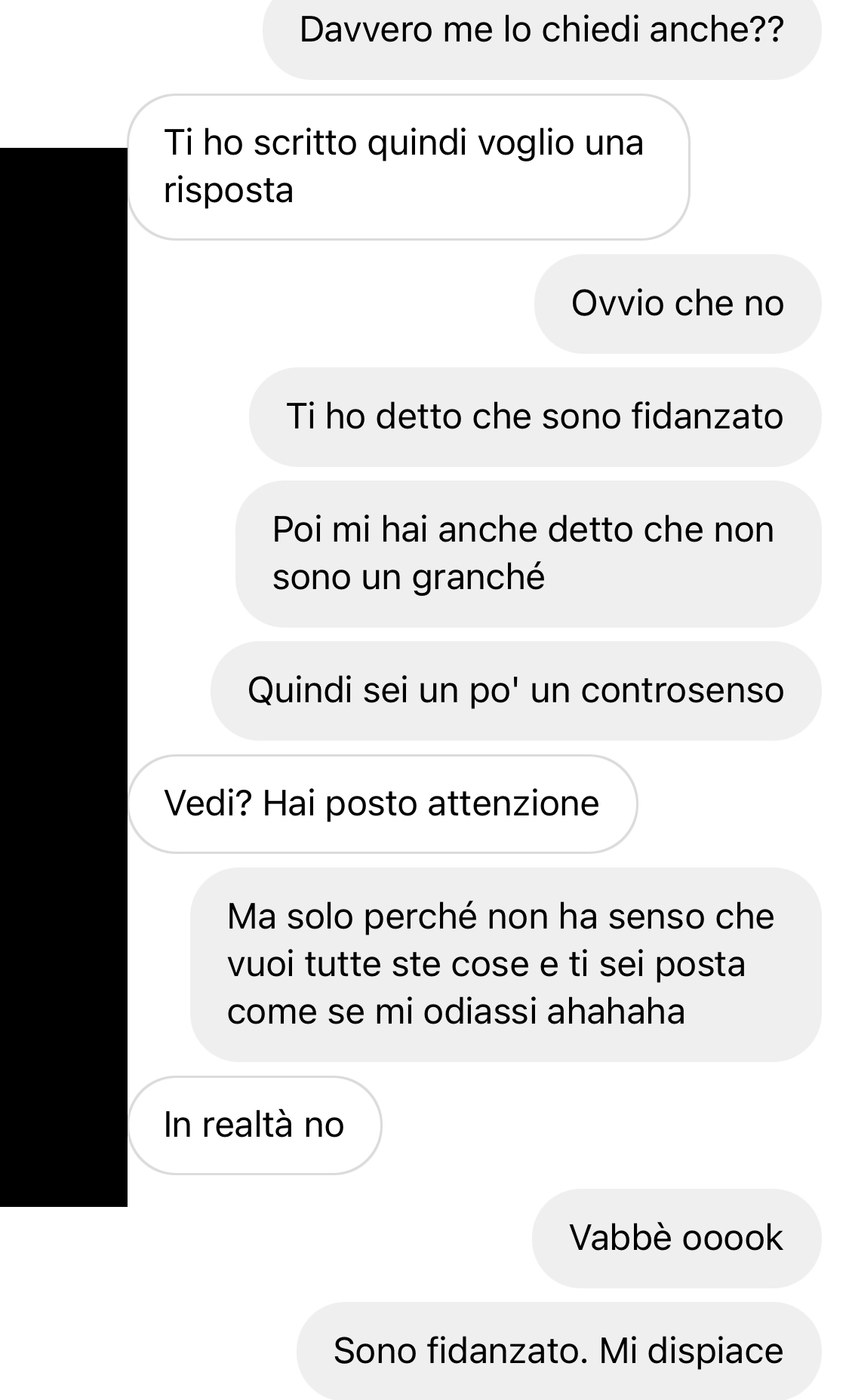The height and width of the screenshot is (1400, 849).
Task: Click the 'Vedi? Hai posto attenzione' message
Action: pyautogui.click(x=383, y=804)
